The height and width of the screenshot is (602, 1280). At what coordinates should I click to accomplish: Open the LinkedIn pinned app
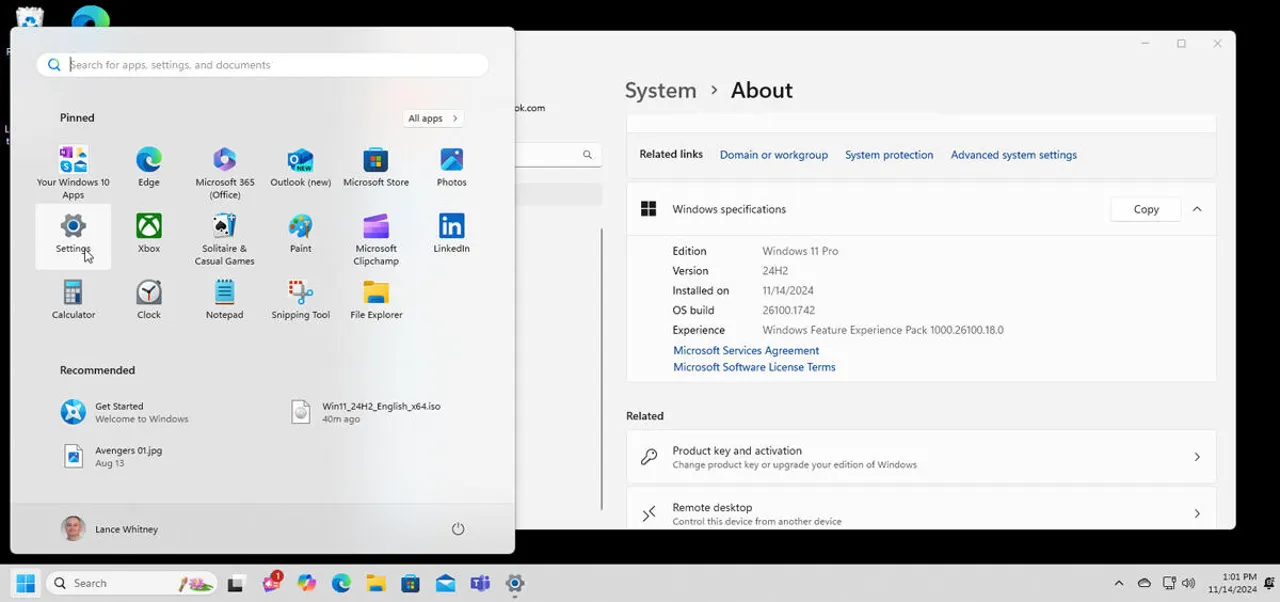point(451,233)
